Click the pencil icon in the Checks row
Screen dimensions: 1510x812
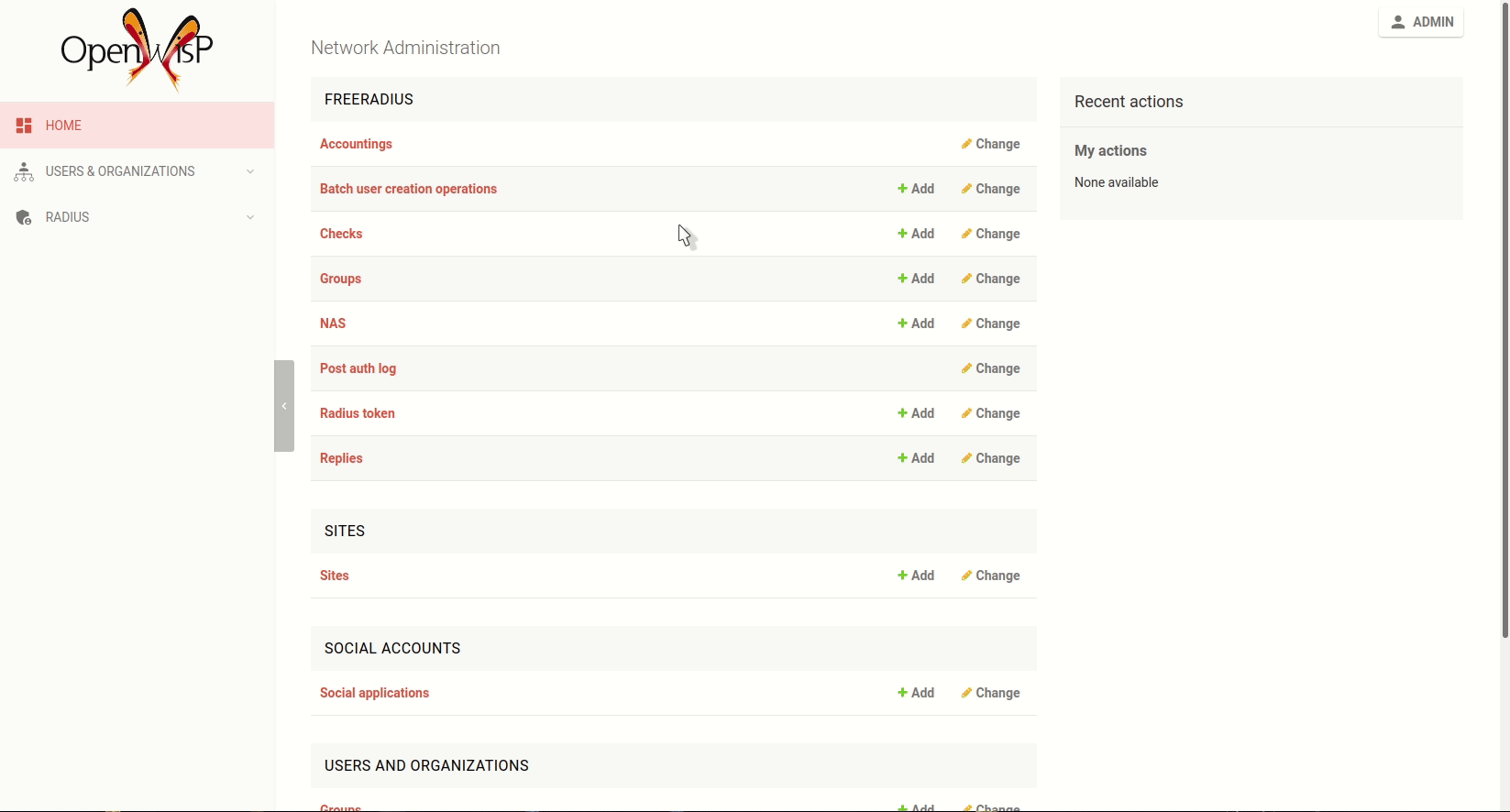[966, 234]
